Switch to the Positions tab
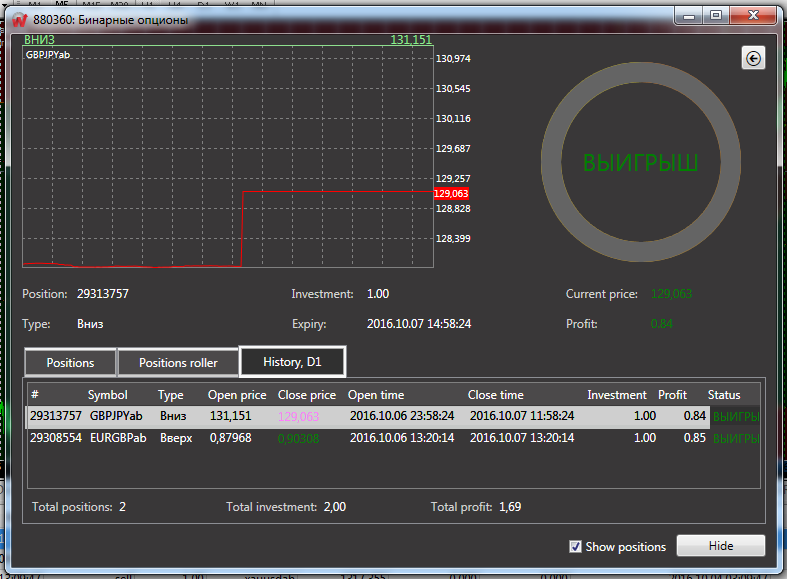787x579 pixels. coord(70,362)
